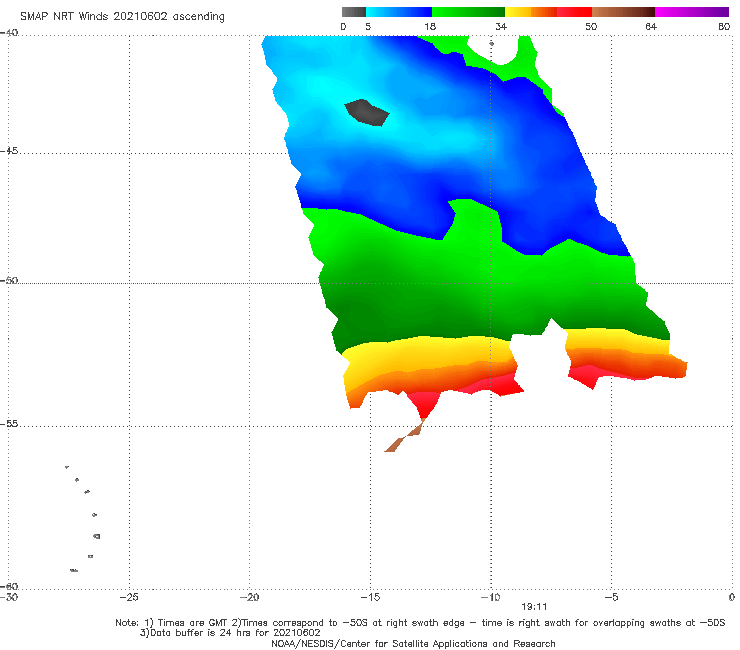Screen dimensions: 740x650
Task: Click the brown high-wind streak below the swath
Action: tap(404, 437)
